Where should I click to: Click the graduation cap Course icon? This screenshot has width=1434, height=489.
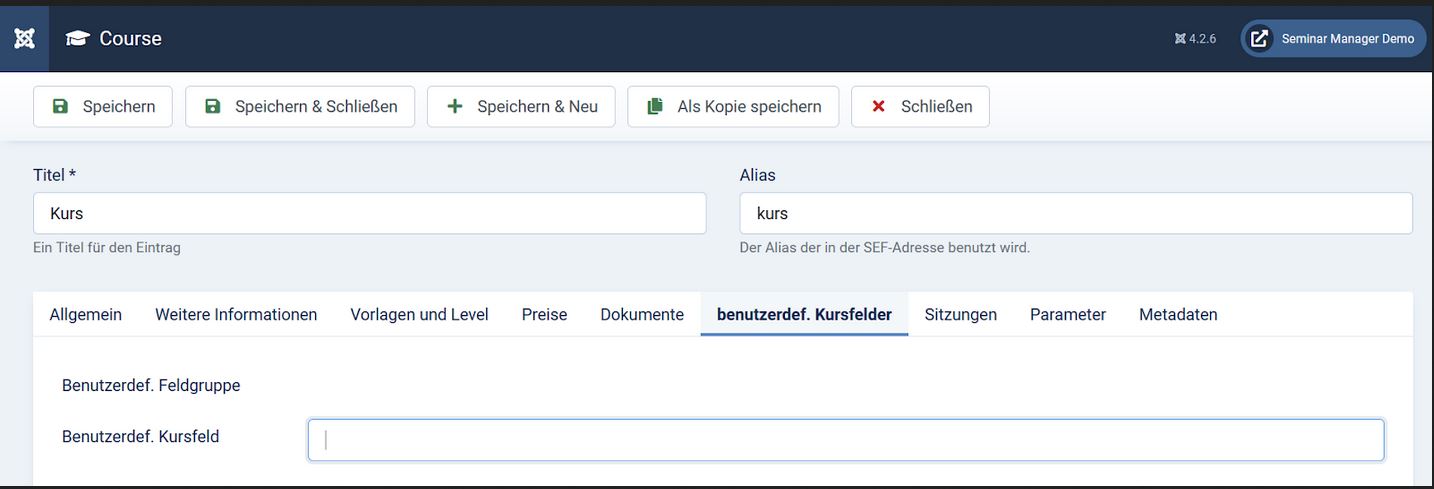coord(77,39)
